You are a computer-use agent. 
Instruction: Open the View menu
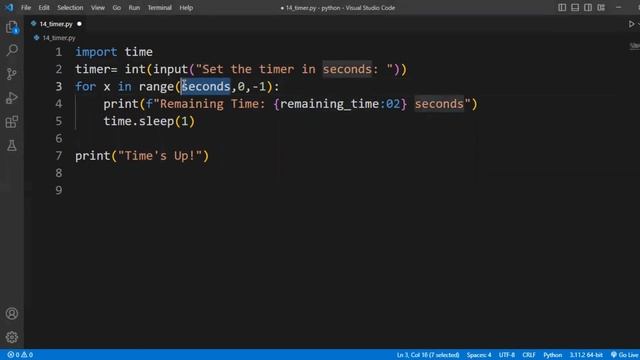(x=98, y=8)
